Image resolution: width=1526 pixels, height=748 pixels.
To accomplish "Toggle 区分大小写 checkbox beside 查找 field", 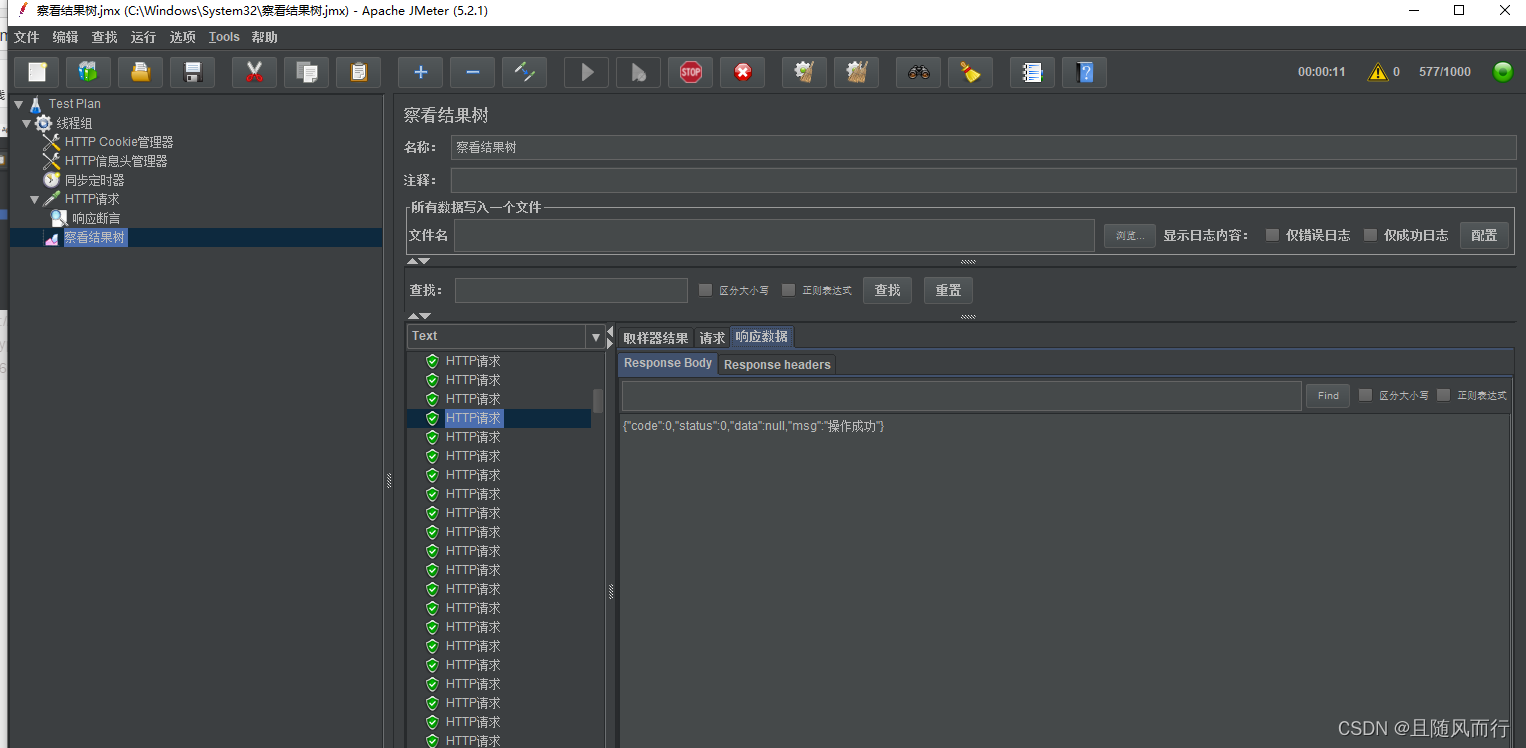I will (x=705, y=290).
